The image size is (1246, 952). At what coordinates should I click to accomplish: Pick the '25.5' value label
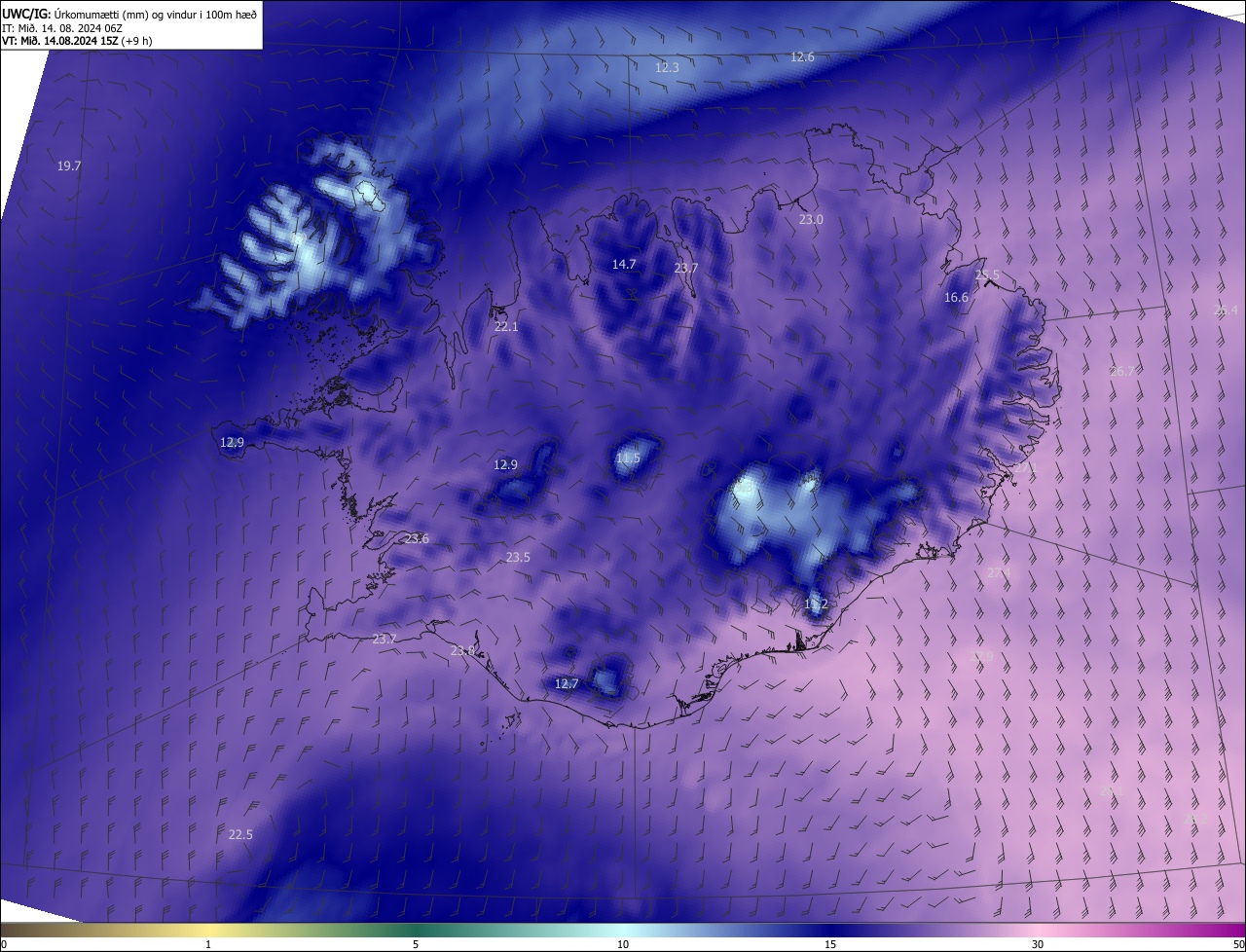[988, 275]
